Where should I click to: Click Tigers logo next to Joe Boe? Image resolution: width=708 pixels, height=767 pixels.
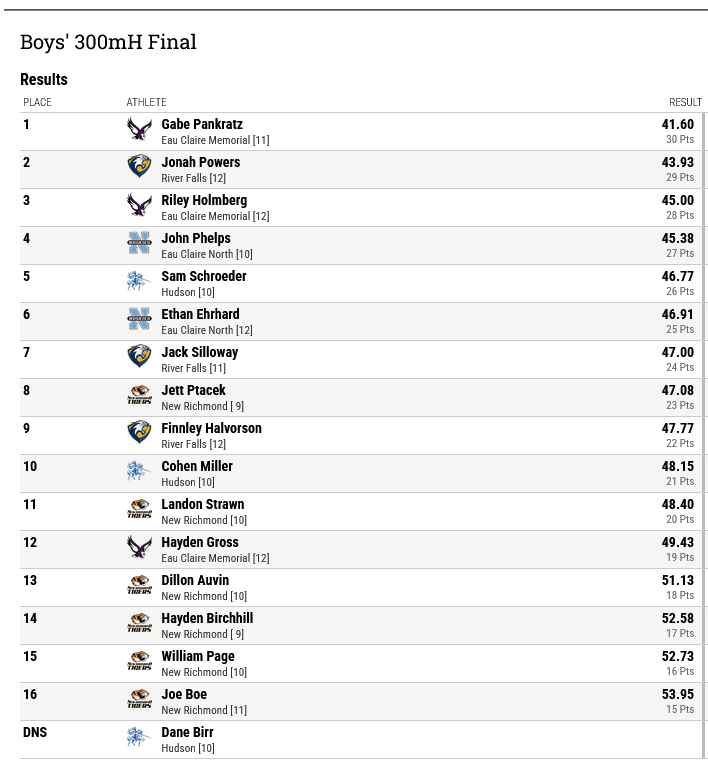click(139, 699)
